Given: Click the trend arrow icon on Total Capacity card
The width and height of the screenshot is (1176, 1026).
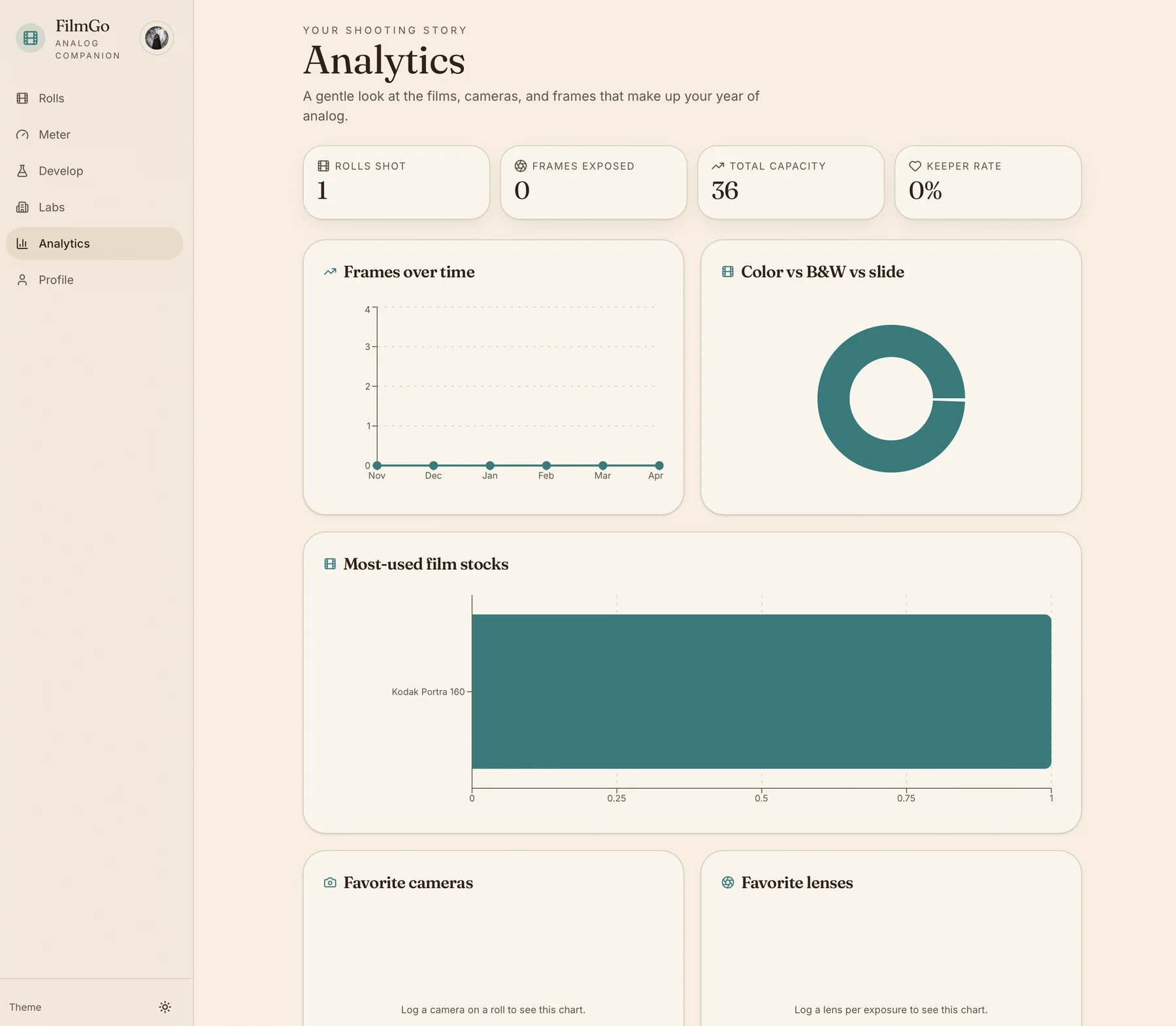Looking at the screenshot, I should 718,166.
